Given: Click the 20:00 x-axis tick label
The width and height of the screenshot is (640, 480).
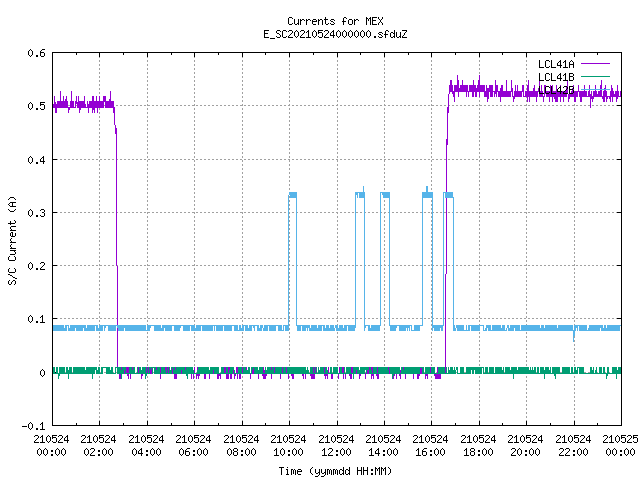Looking at the screenshot, I should pyautogui.click(x=525, y=452).
